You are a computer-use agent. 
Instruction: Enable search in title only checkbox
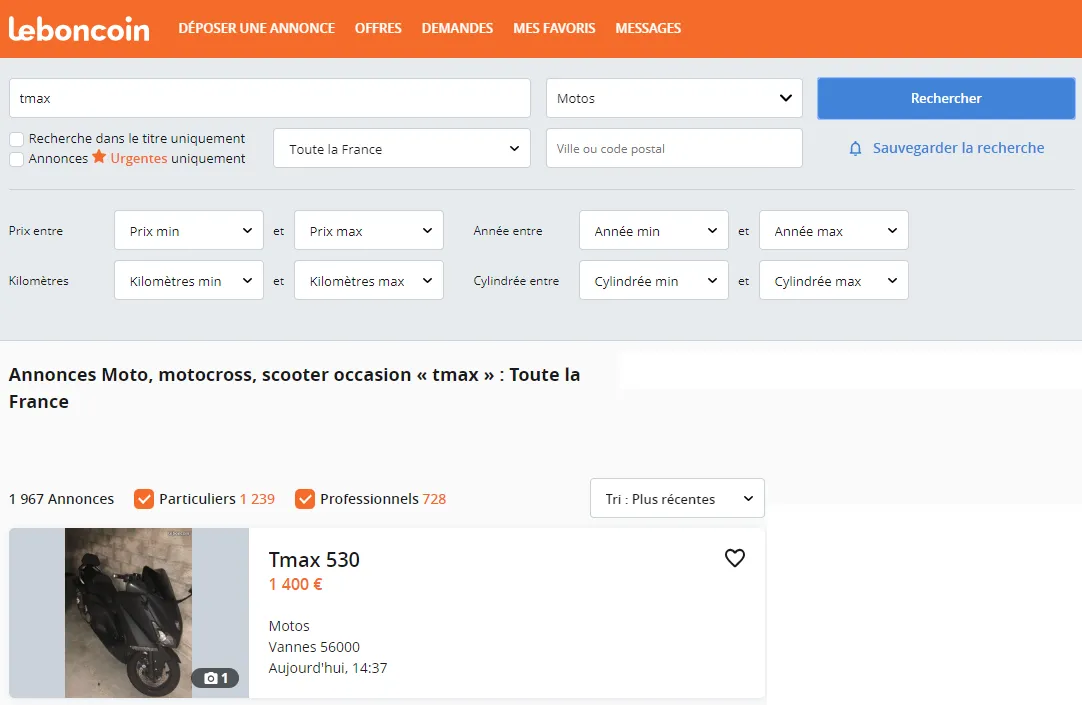(17, 139)
